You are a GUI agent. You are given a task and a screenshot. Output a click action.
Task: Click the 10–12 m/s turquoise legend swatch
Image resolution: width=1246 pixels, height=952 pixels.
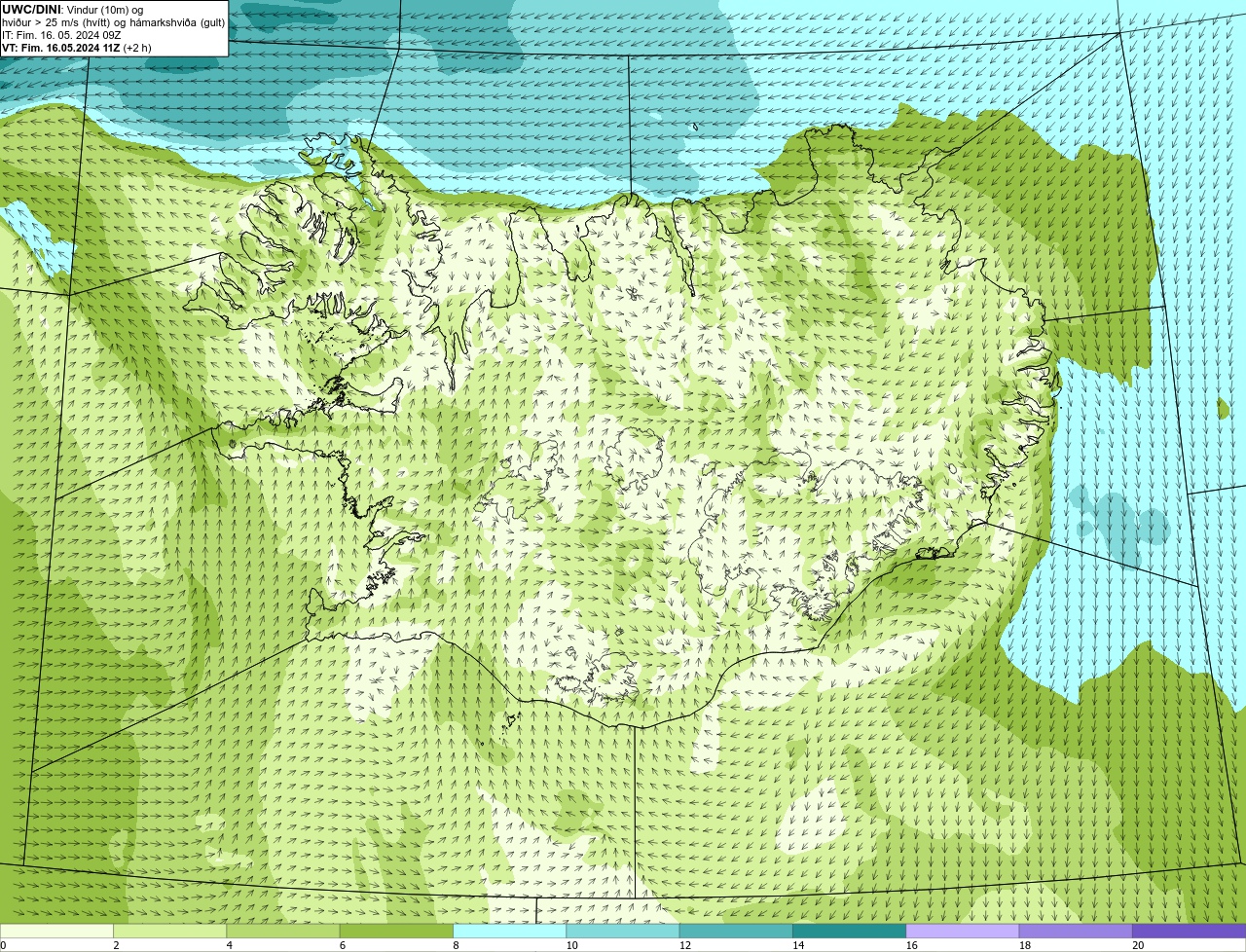coord(623,931)
